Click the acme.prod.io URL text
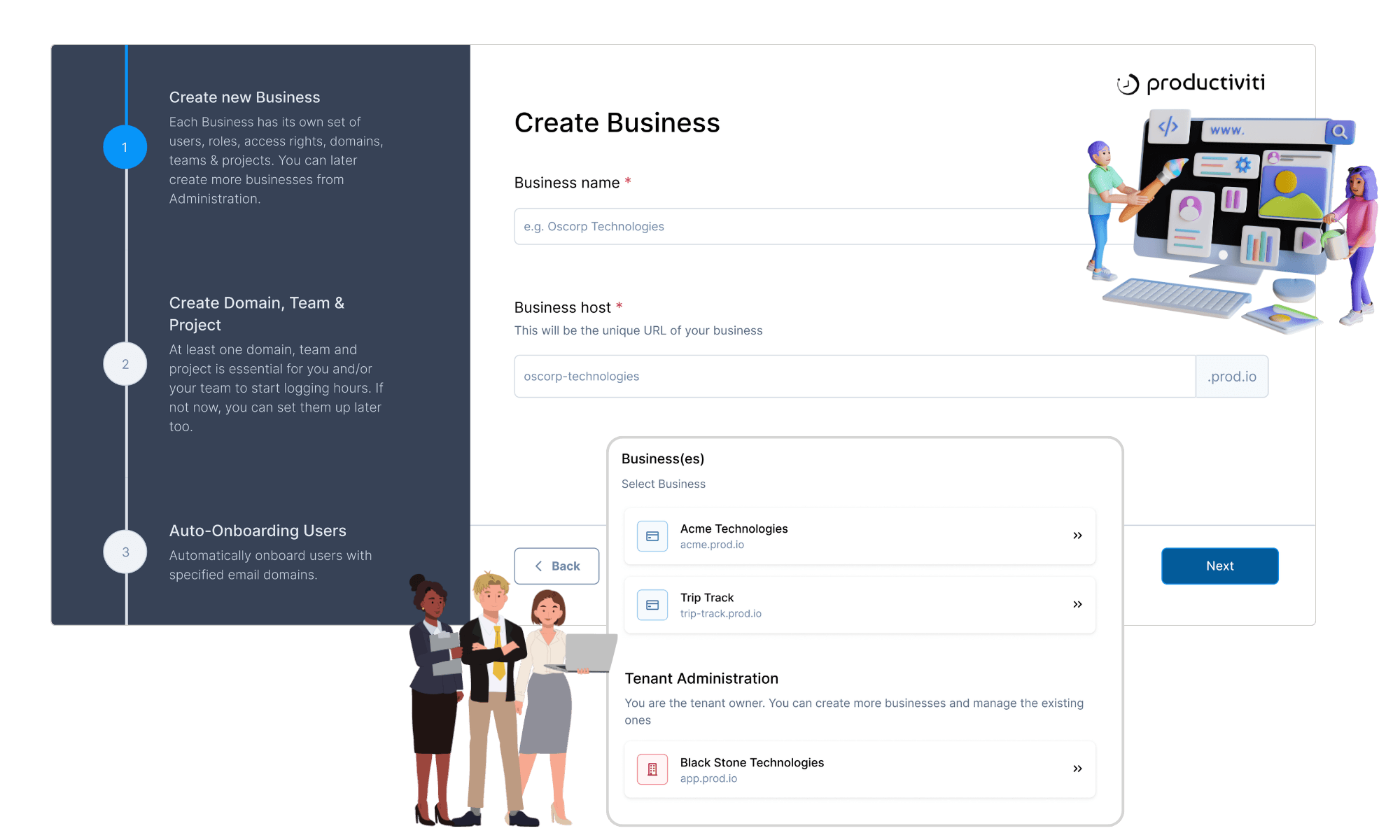 click(x=712, y=545)
